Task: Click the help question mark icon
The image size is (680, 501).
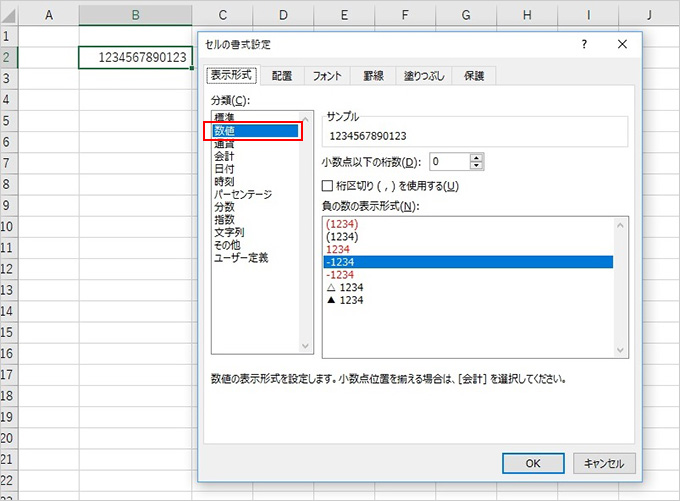Action: [x=584, y=45]
